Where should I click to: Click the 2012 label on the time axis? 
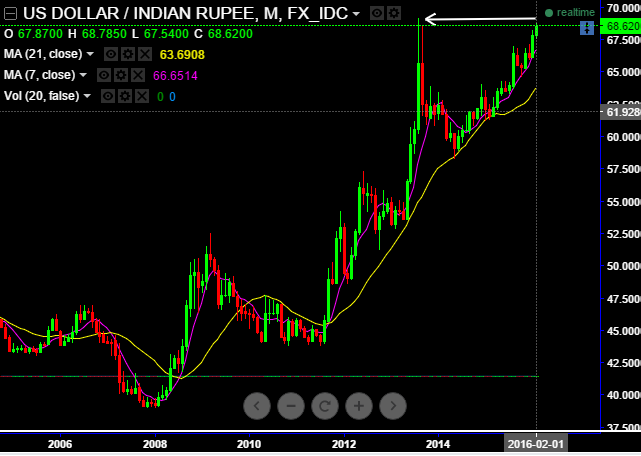(344, 444)
